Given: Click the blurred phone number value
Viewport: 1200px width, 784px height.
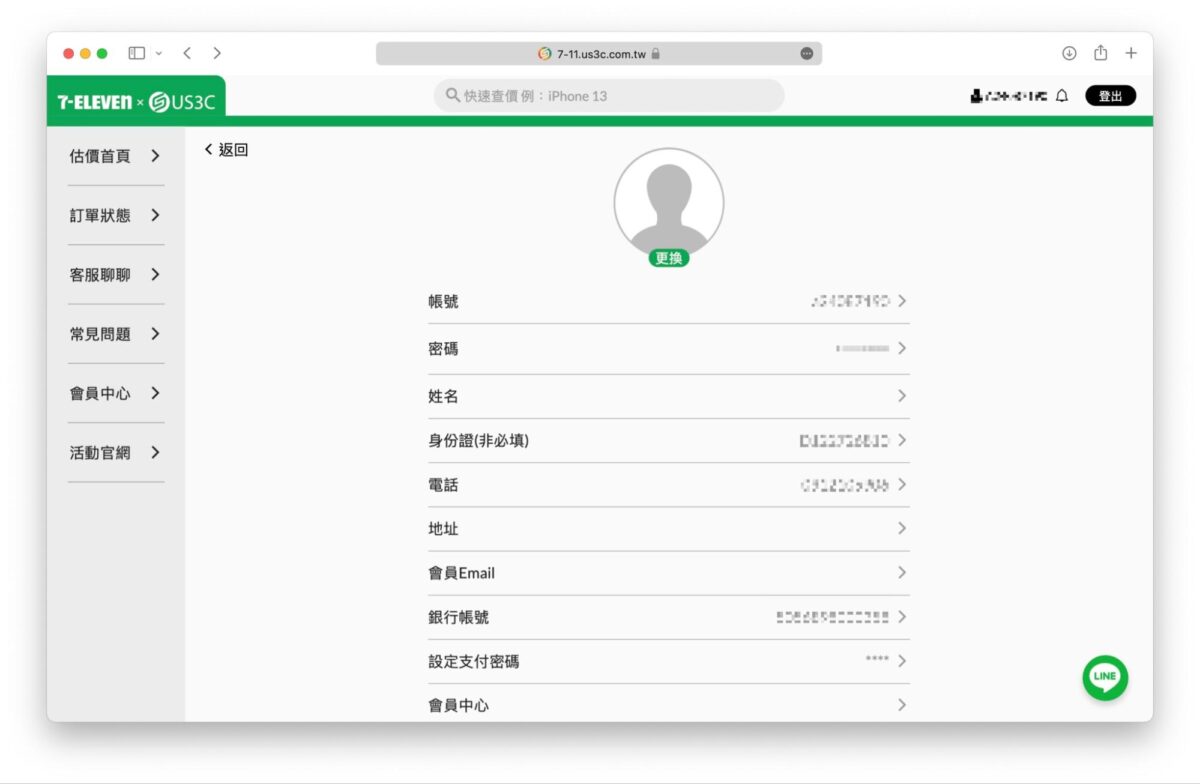Looking at the screenshot, I should tap(845, 485).
